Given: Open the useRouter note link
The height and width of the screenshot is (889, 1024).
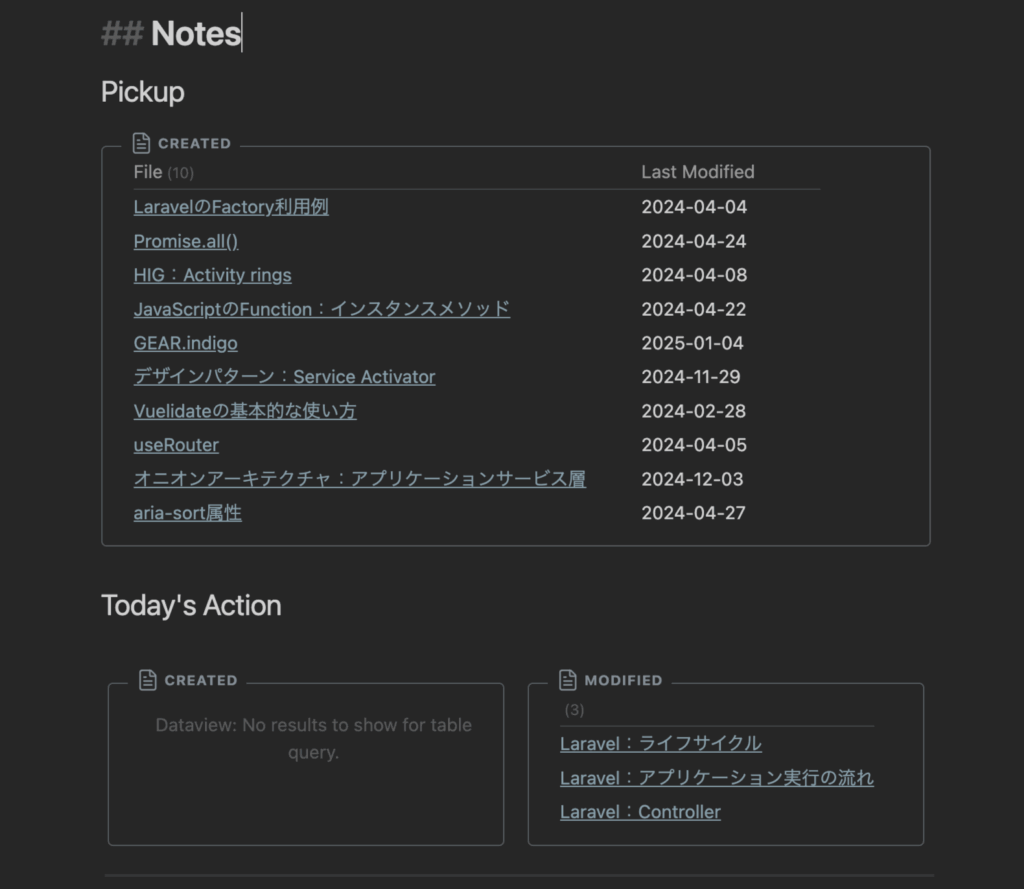Looking at the screenshot, I should [176, 445].
